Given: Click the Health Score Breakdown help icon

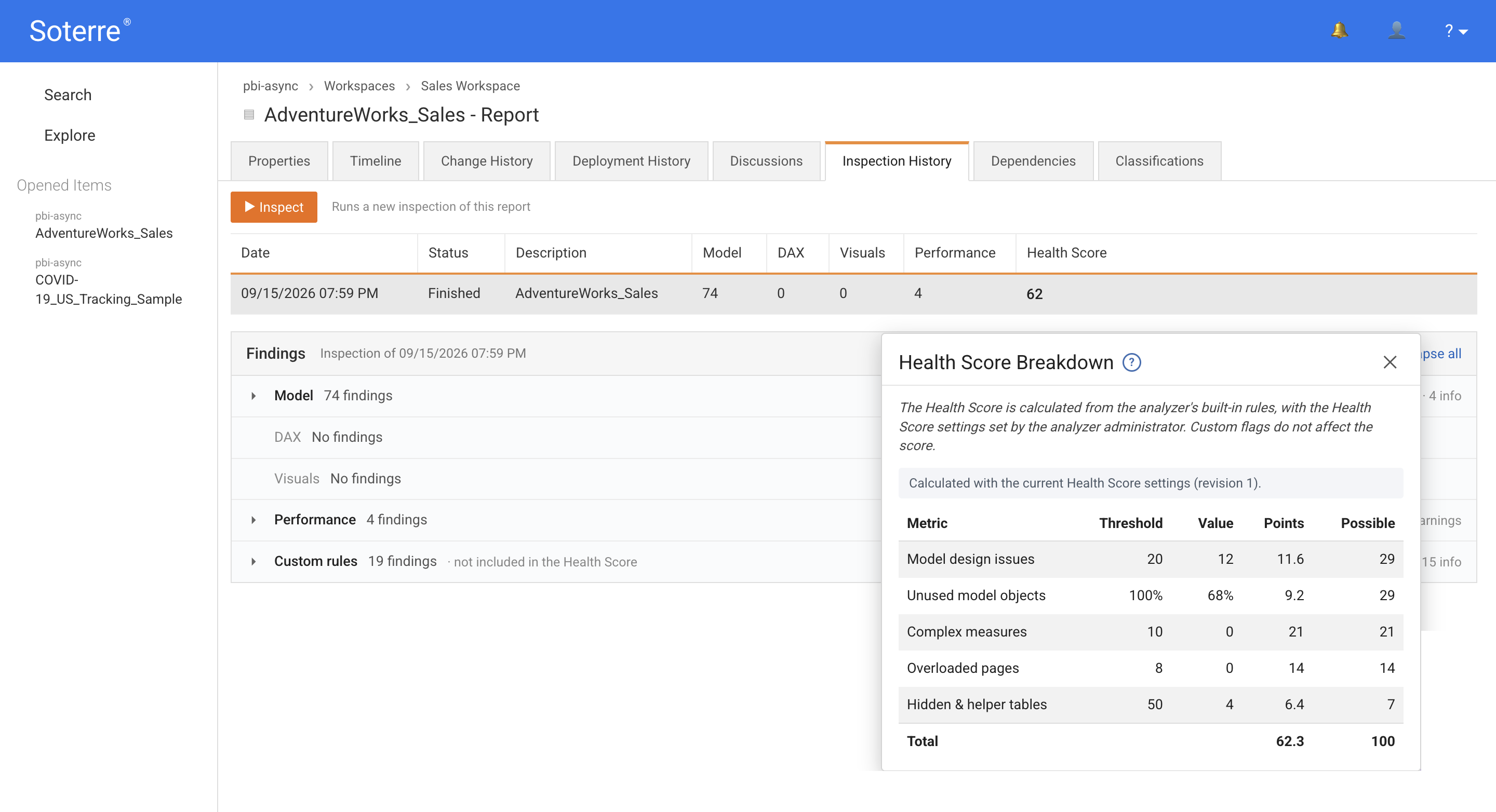Looking at the screenshot, I should tap(1131, 362).
